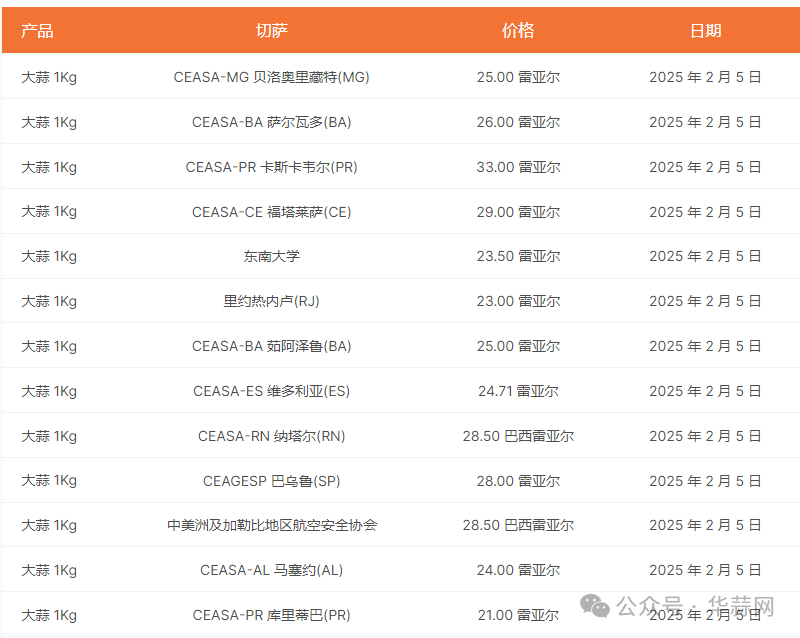Click the 切萨 column header

click(271, 31)
